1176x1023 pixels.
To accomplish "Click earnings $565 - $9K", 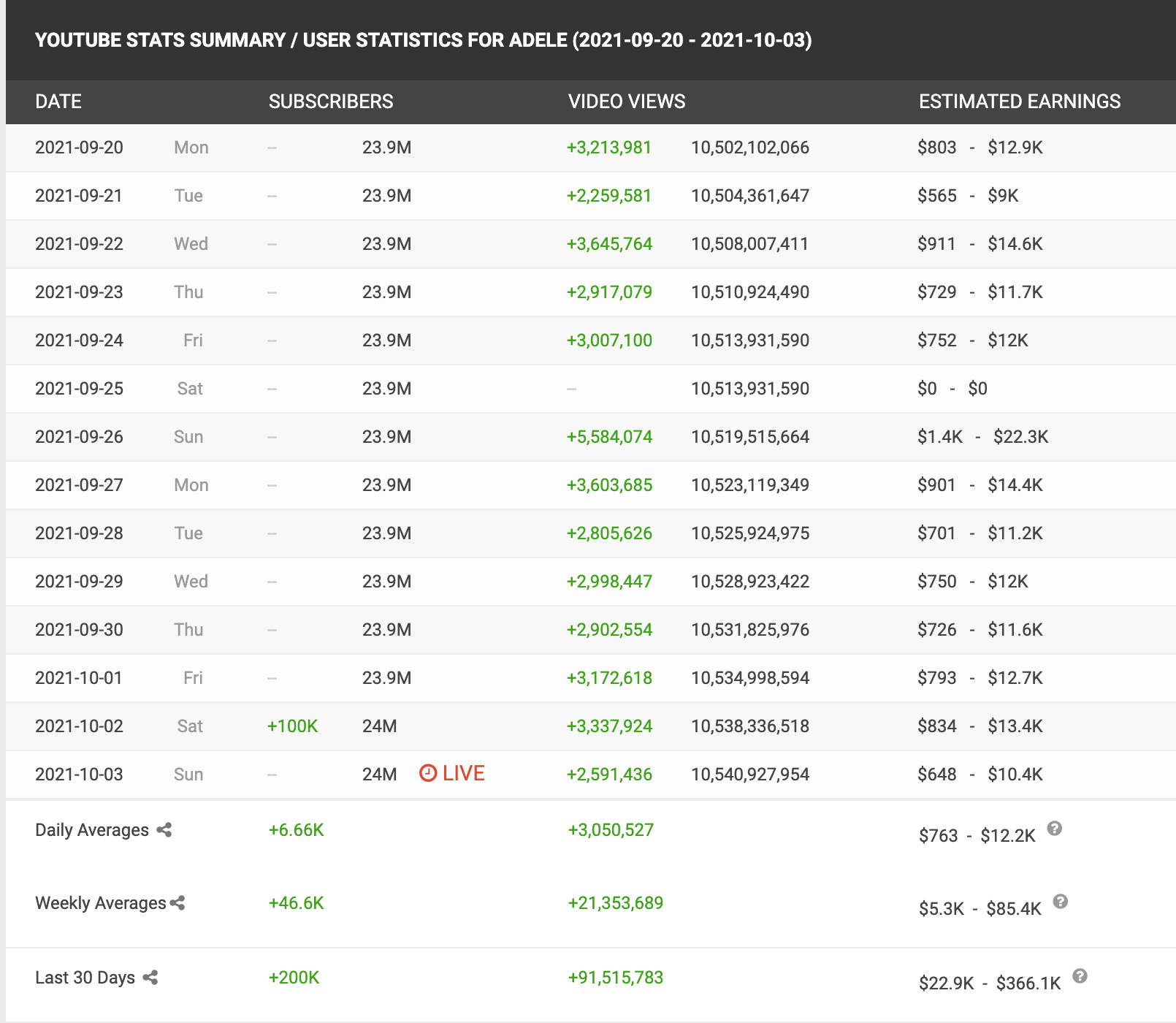I will 968,196.
